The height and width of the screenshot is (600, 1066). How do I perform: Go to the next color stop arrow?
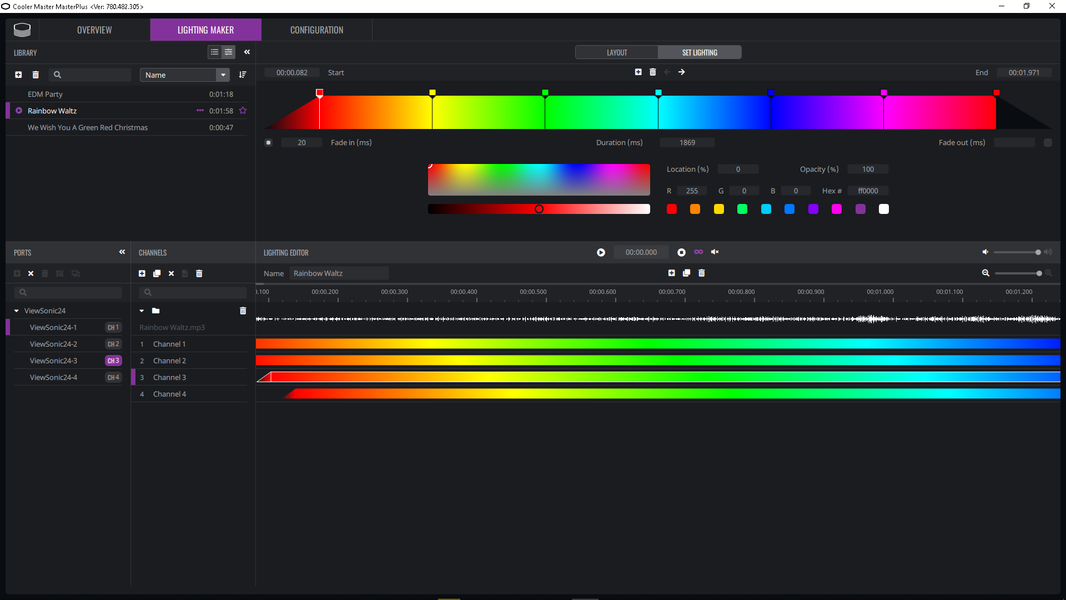click(681, 72)
